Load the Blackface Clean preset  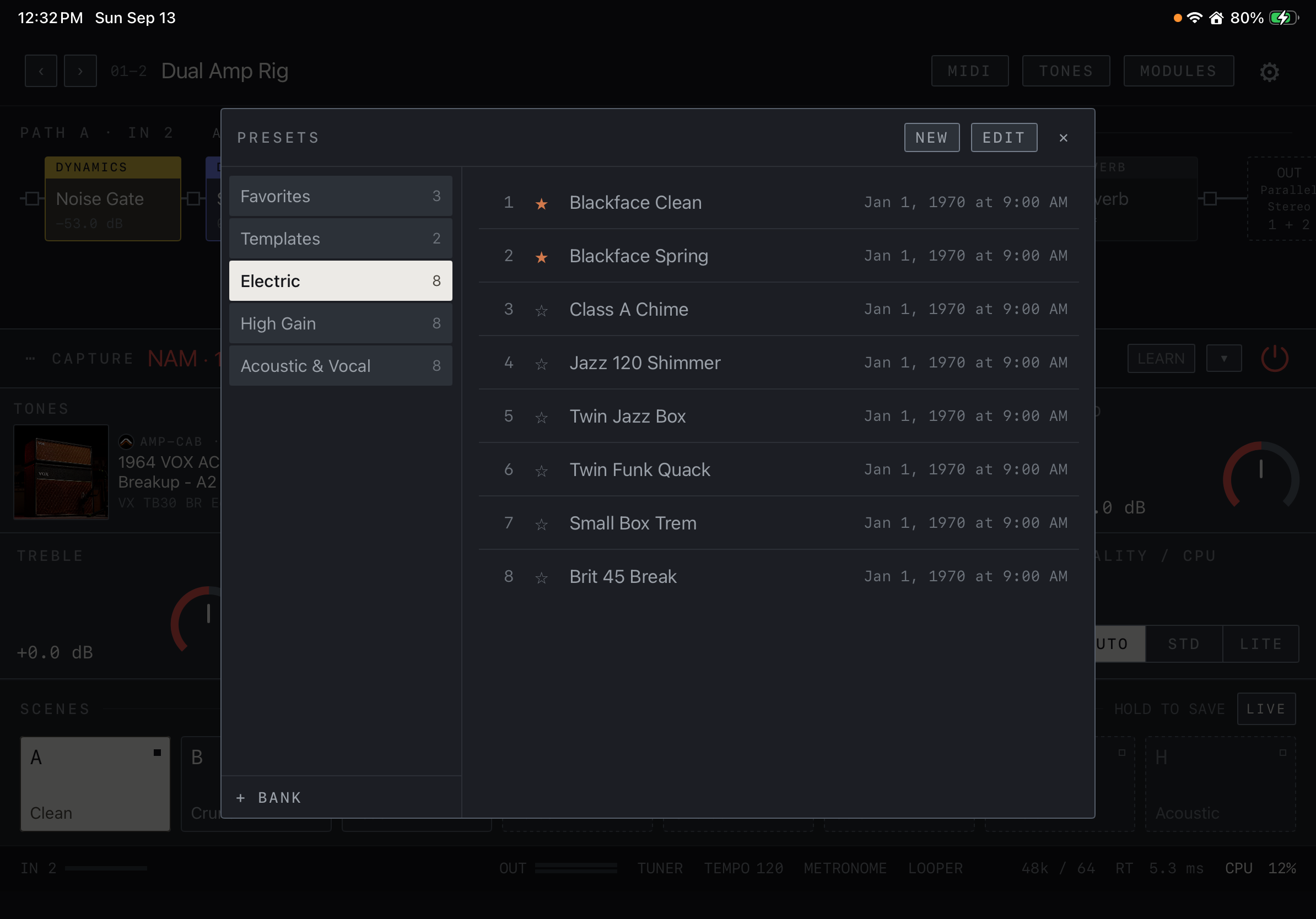point(778,202)
